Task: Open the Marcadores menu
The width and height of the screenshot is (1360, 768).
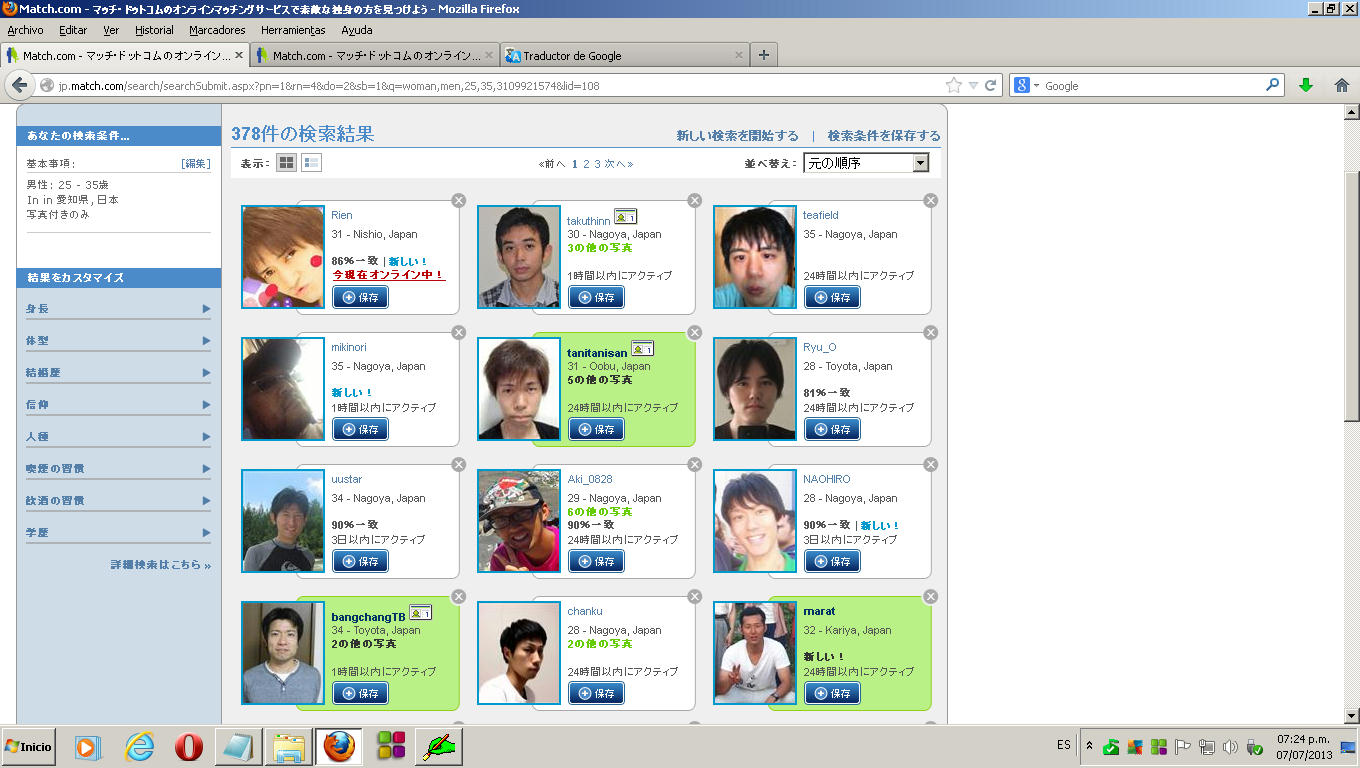Action: tap(217, 30)
